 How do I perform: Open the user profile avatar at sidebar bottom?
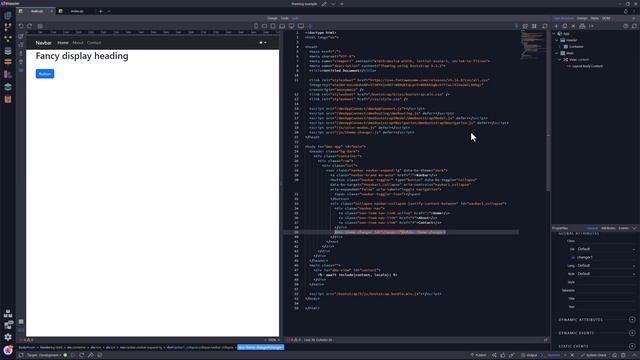8,350
